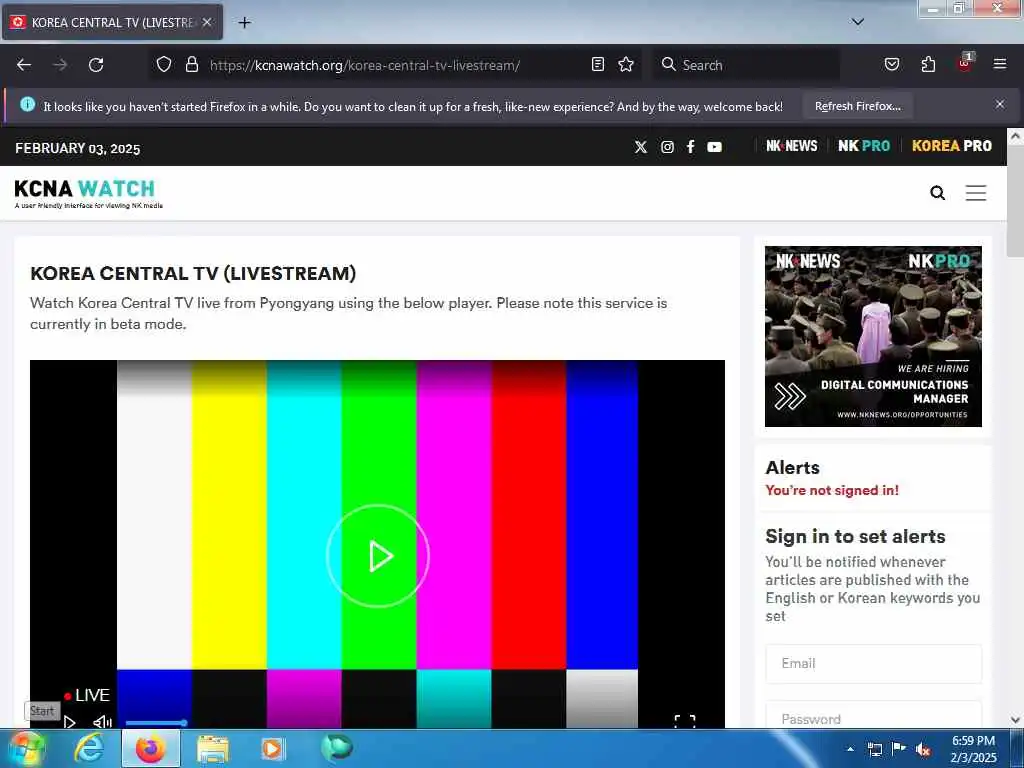Bookmark this page with the star icon
Viewport: 1024px width, 768px height.
[x=626, y=64]
